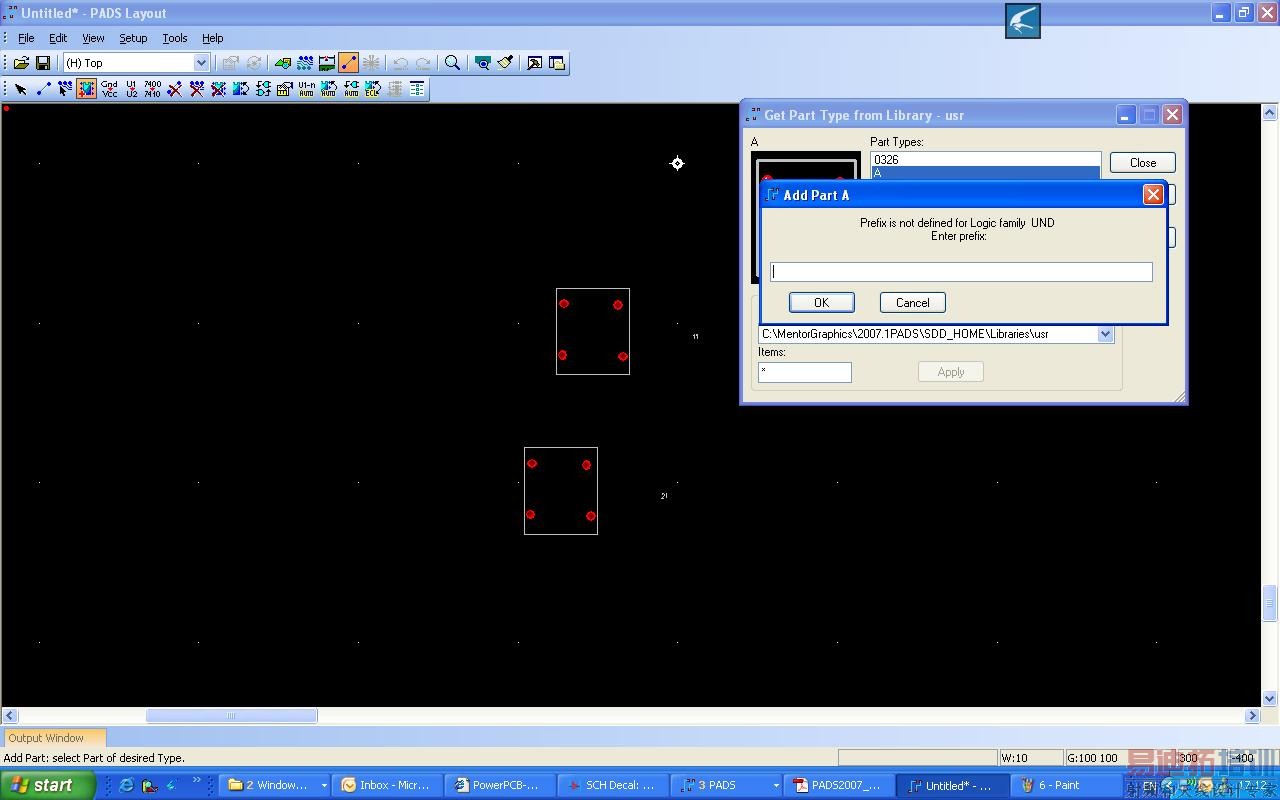Image resolution: width=1280 pixels, height=800 pixels.
Task: Click the Auto Swap Pin icon
Action: 329,89
